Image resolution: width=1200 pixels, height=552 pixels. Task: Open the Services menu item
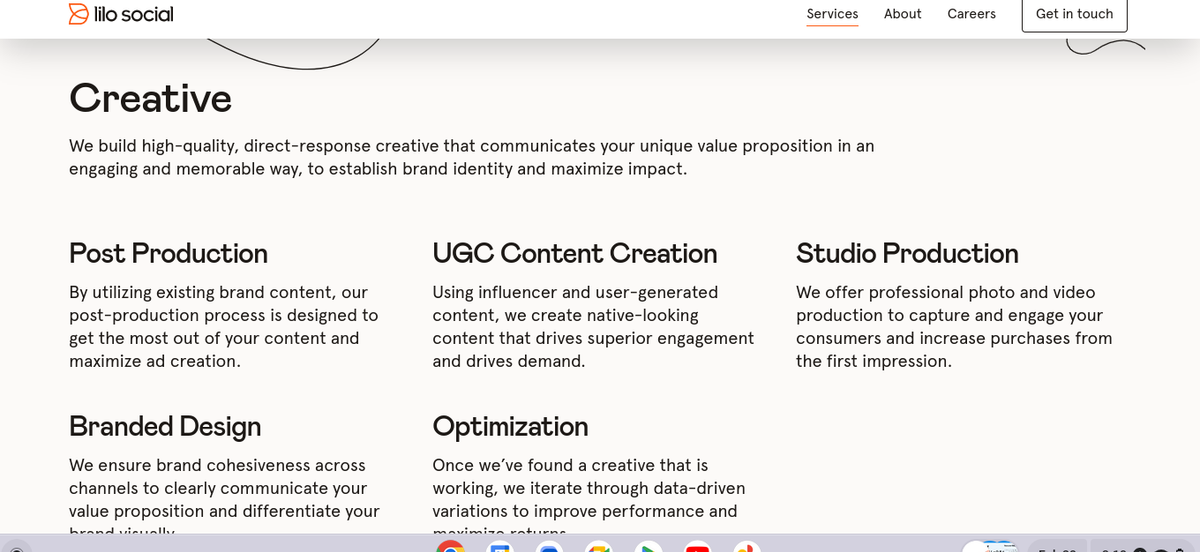[832, 14]
